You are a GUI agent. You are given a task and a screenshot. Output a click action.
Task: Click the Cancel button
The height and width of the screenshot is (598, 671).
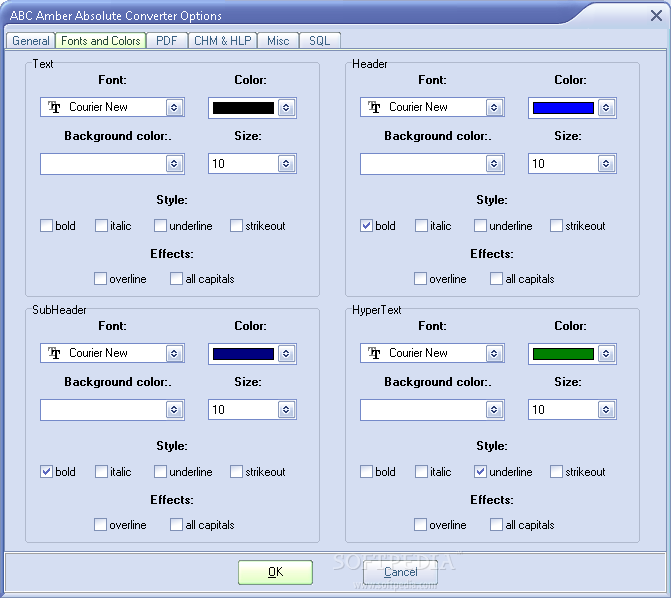point(401,572)
